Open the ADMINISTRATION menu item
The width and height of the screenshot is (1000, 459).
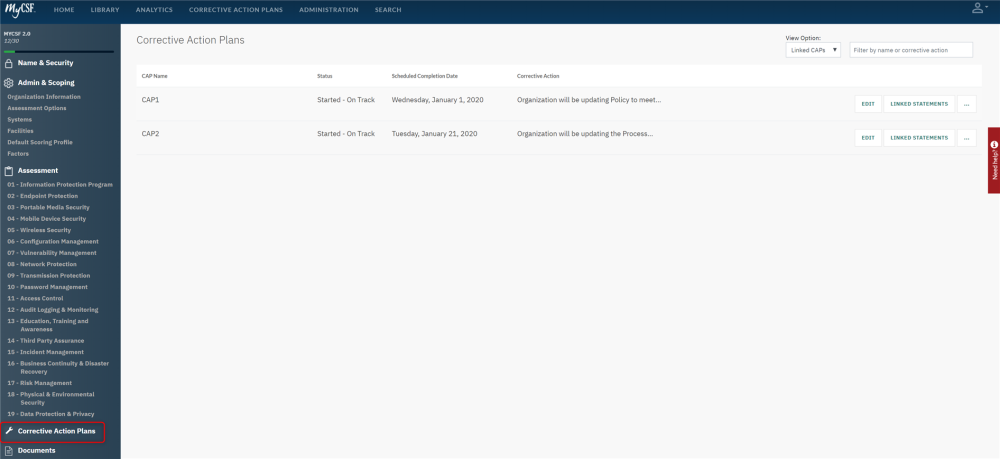coord(328,10)
